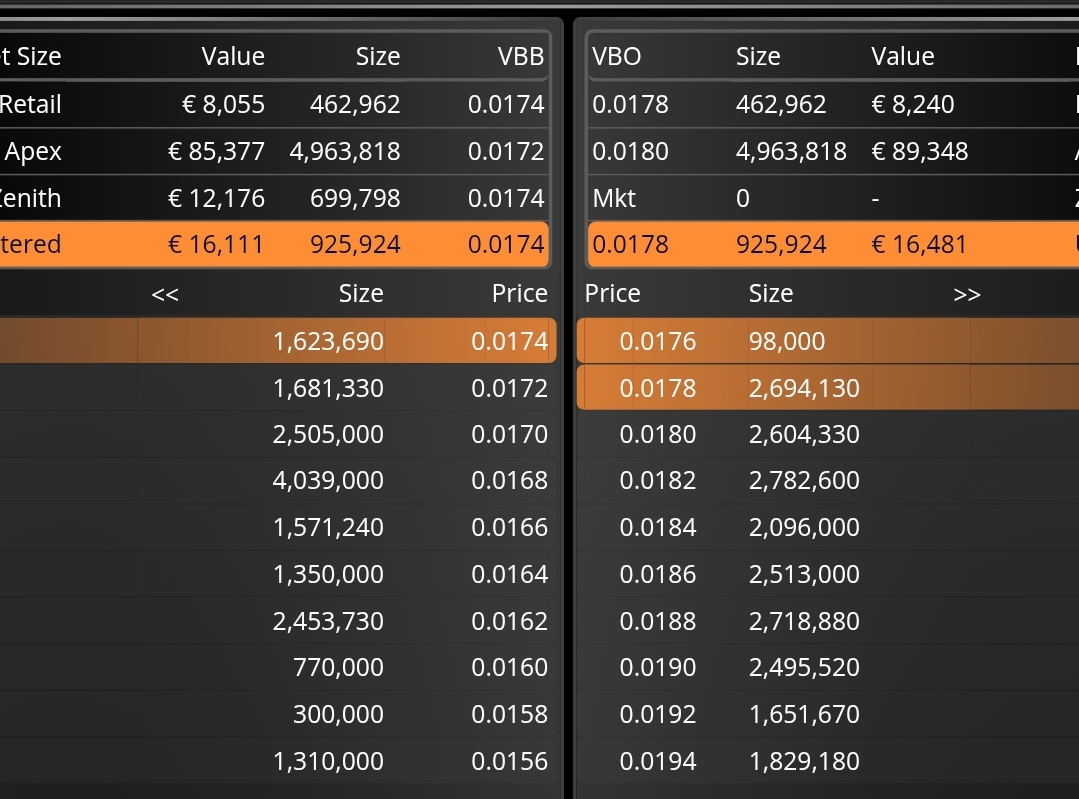1079x799 pixels.
Task: Click the offer Value header in VBO table
Action: point(903,56)
